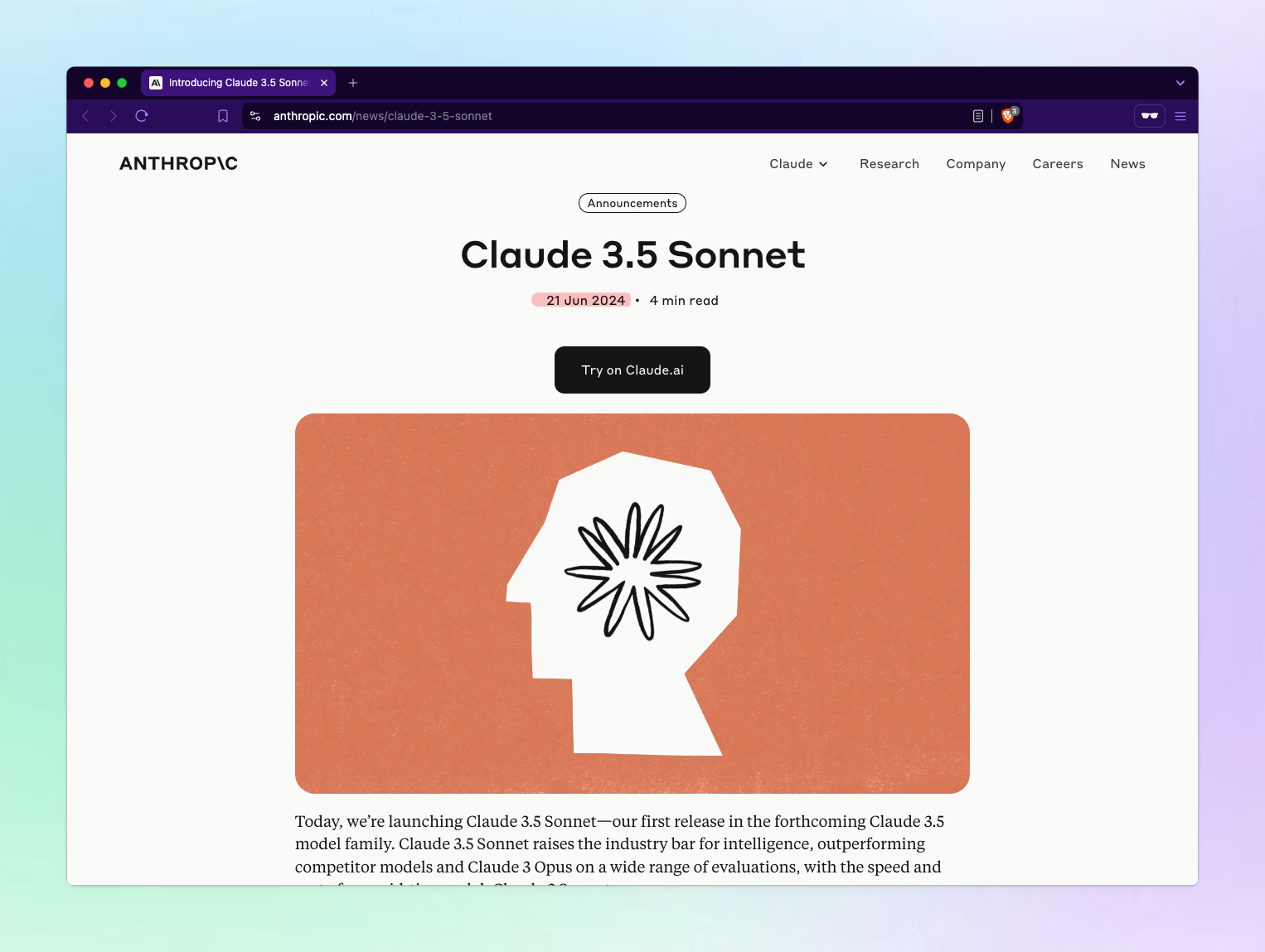This screenshot has width=1265, height=952.
Task: Go forward to the next page
Action: (114, 116)
